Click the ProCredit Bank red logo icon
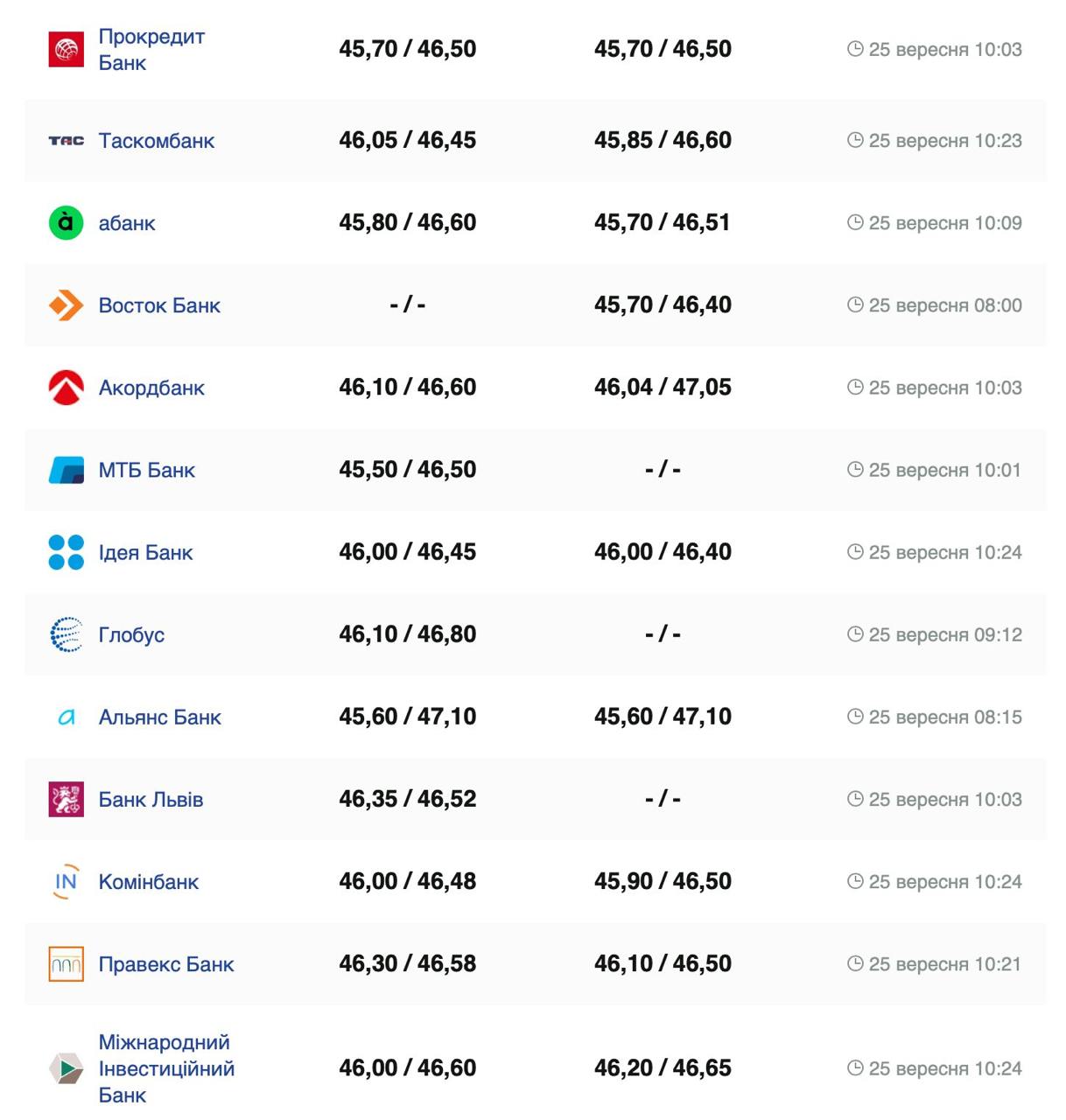Viewport: 1066px width, 1120px height. point(66,49)
